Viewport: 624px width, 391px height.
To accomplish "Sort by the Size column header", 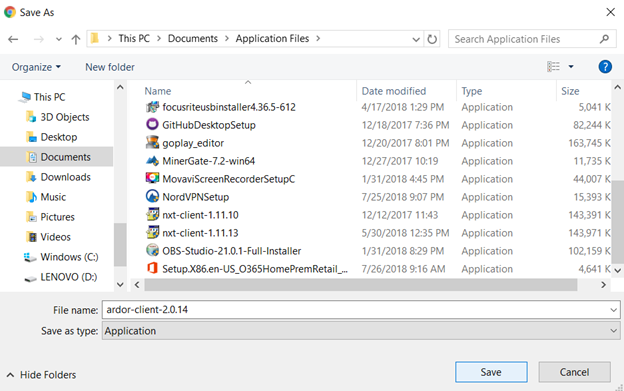I will [570, 91].
